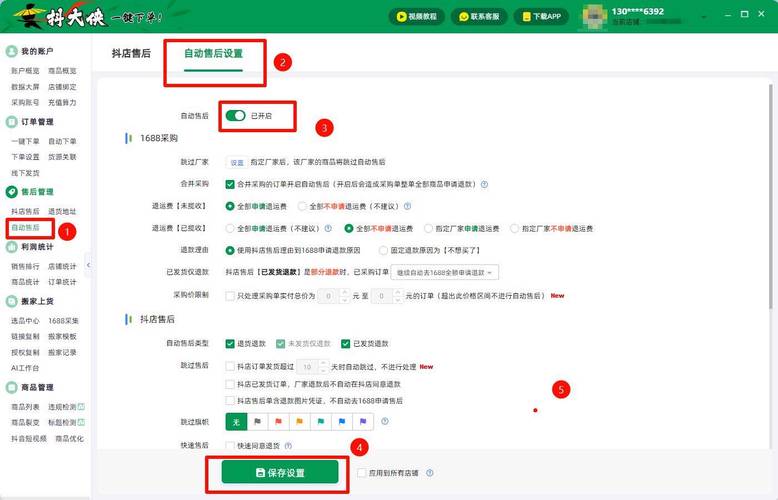Click help icon next to flag selector
This screenshot has height=500, width=778.
(x=385, y=421)
